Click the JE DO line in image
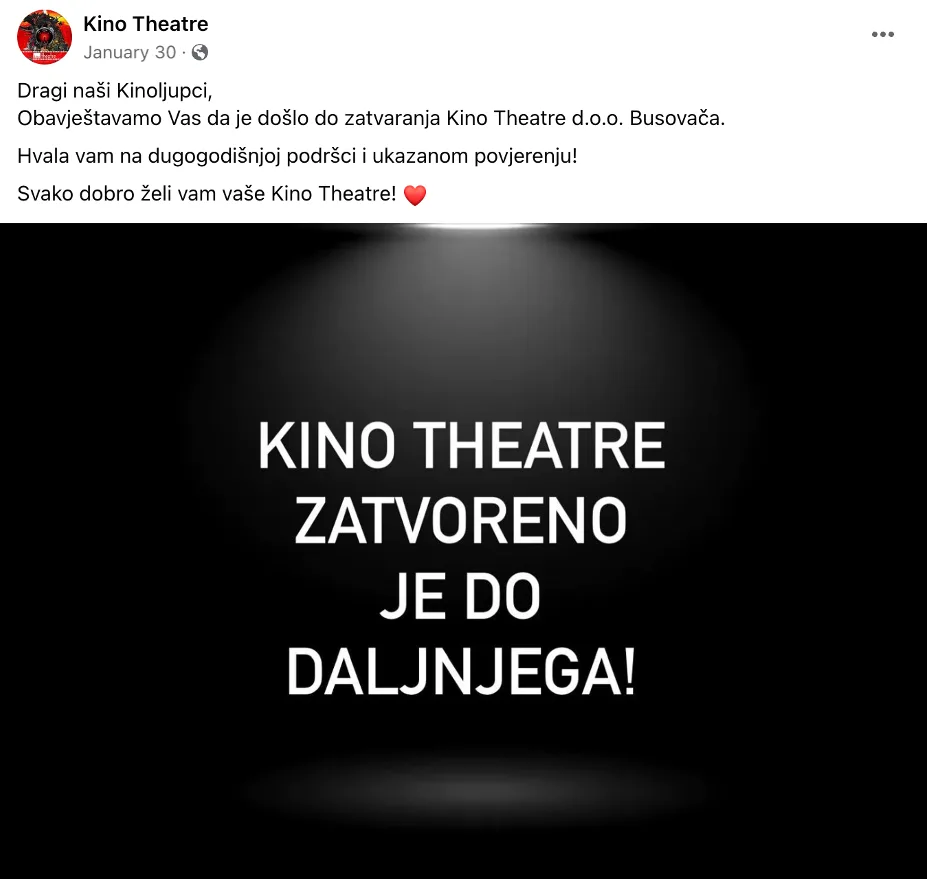Image resolution: width=928 pixels, height=880 pixels. 460,596
